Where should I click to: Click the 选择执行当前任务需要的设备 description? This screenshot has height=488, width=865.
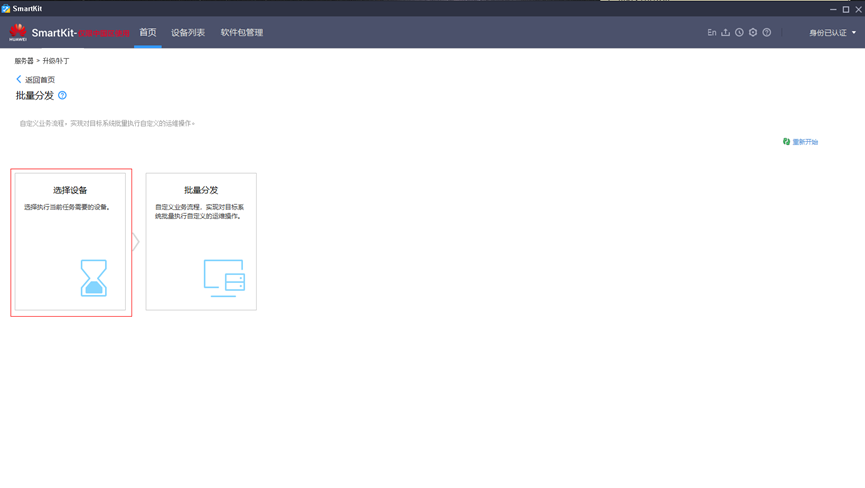coord(67,207)
